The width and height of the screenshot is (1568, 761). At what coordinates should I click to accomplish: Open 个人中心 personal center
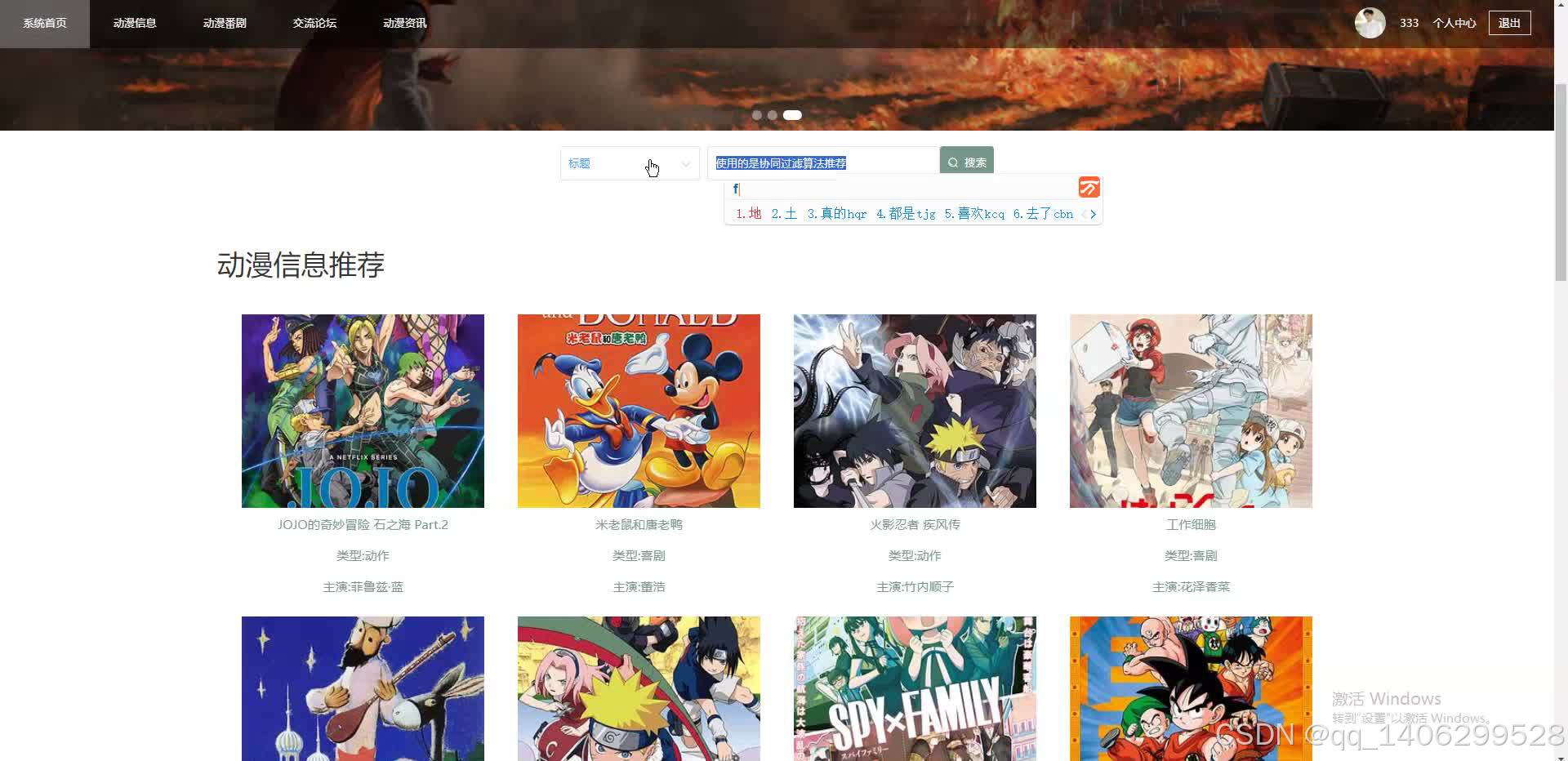pos(1454,23)
